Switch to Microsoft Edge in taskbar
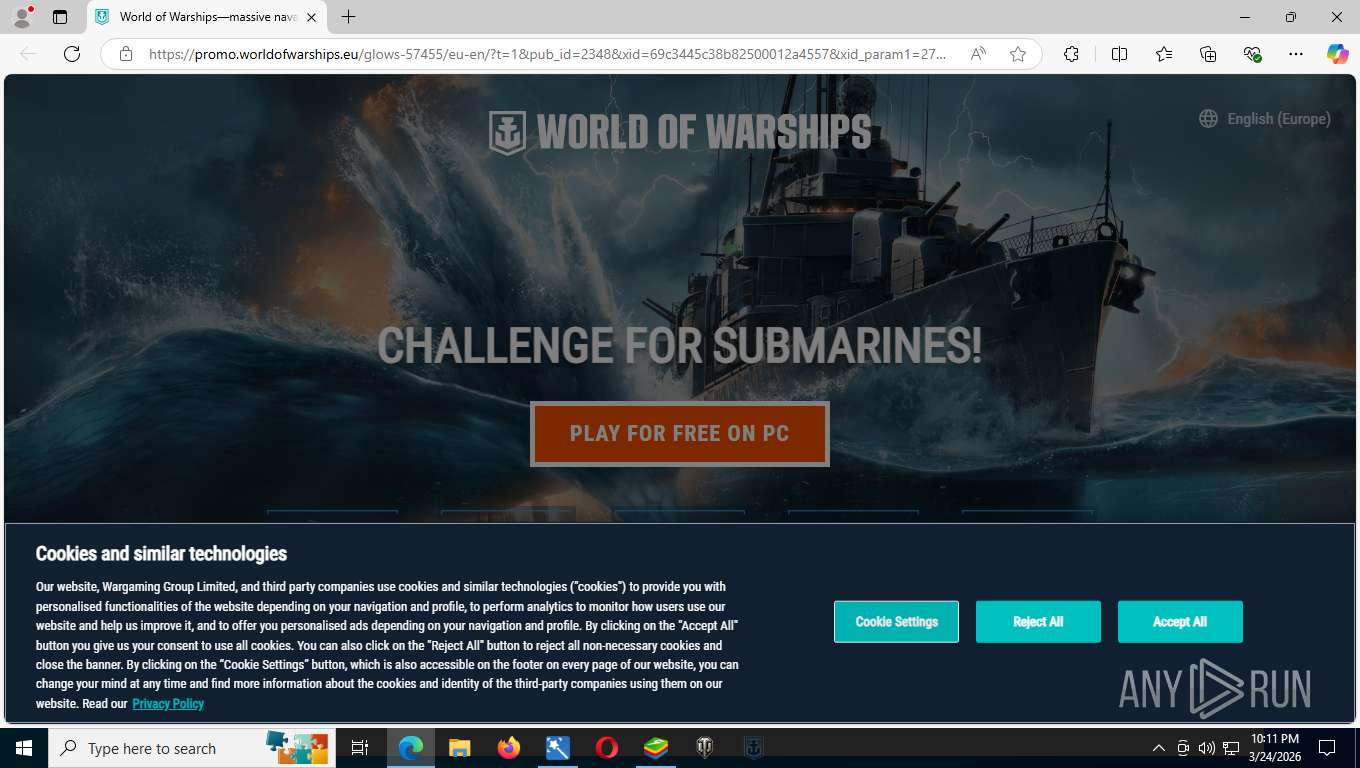1360x768 pixels. tap(410, 748)
